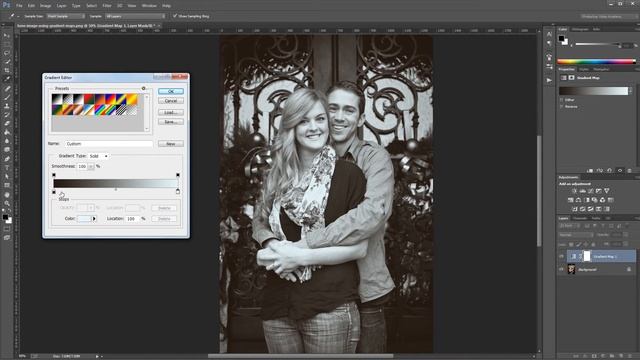640x360 pixels.
Task: Open the gradient picker arrow in Properties
Action: (x=631, y=91)
